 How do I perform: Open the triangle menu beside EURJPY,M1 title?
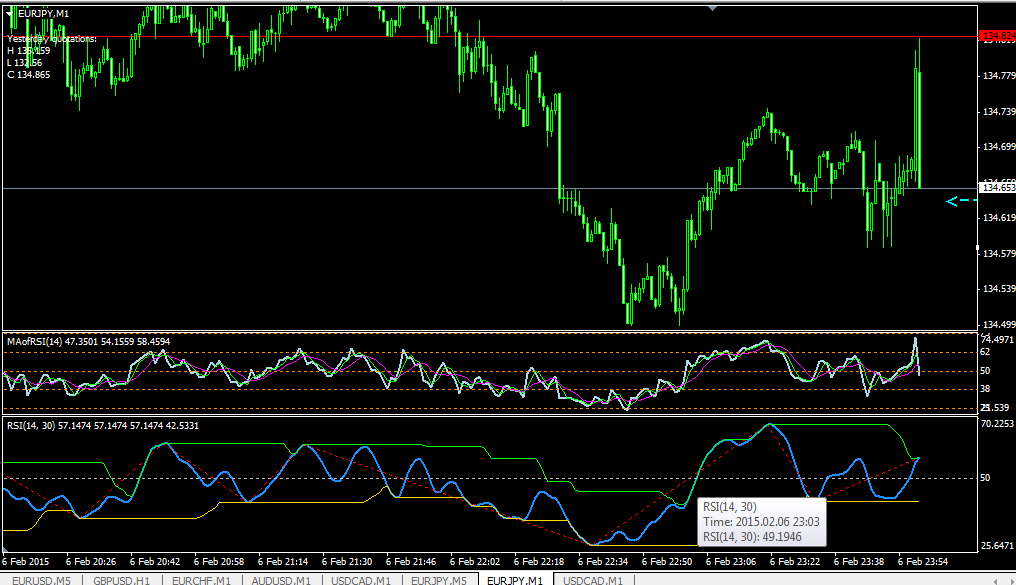click(x=10, y=14)
